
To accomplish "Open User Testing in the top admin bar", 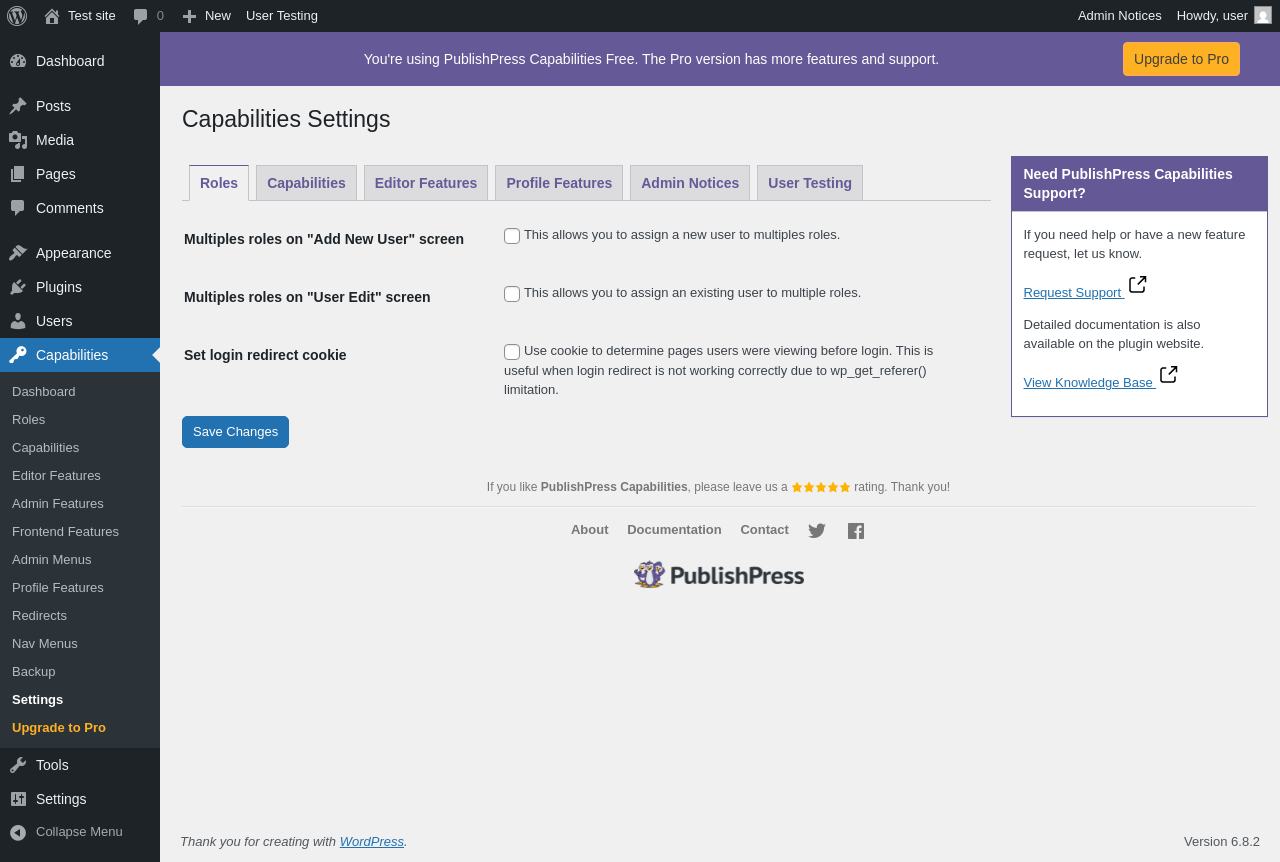I will pos(282,16).
